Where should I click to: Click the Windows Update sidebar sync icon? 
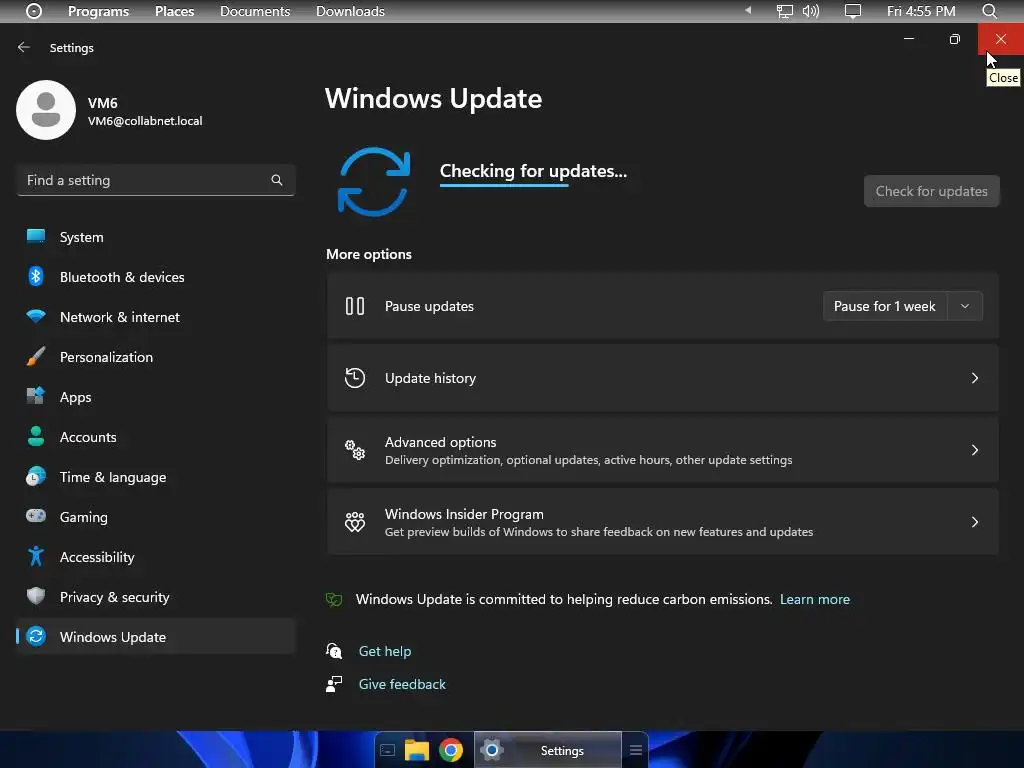pos(36,636)
